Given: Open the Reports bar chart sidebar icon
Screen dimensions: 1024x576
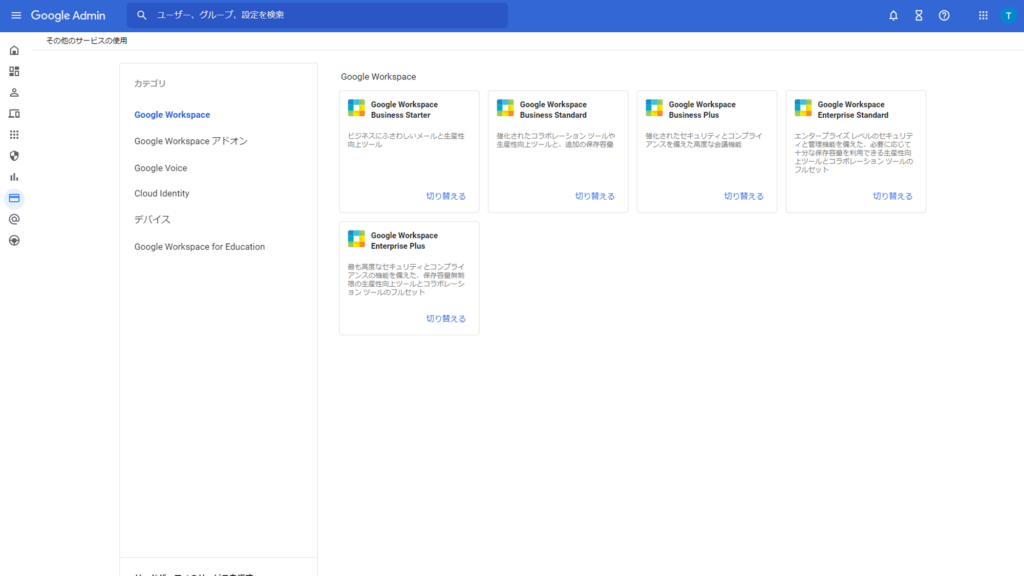Looking at the screenshot, I should pos(14,177).
